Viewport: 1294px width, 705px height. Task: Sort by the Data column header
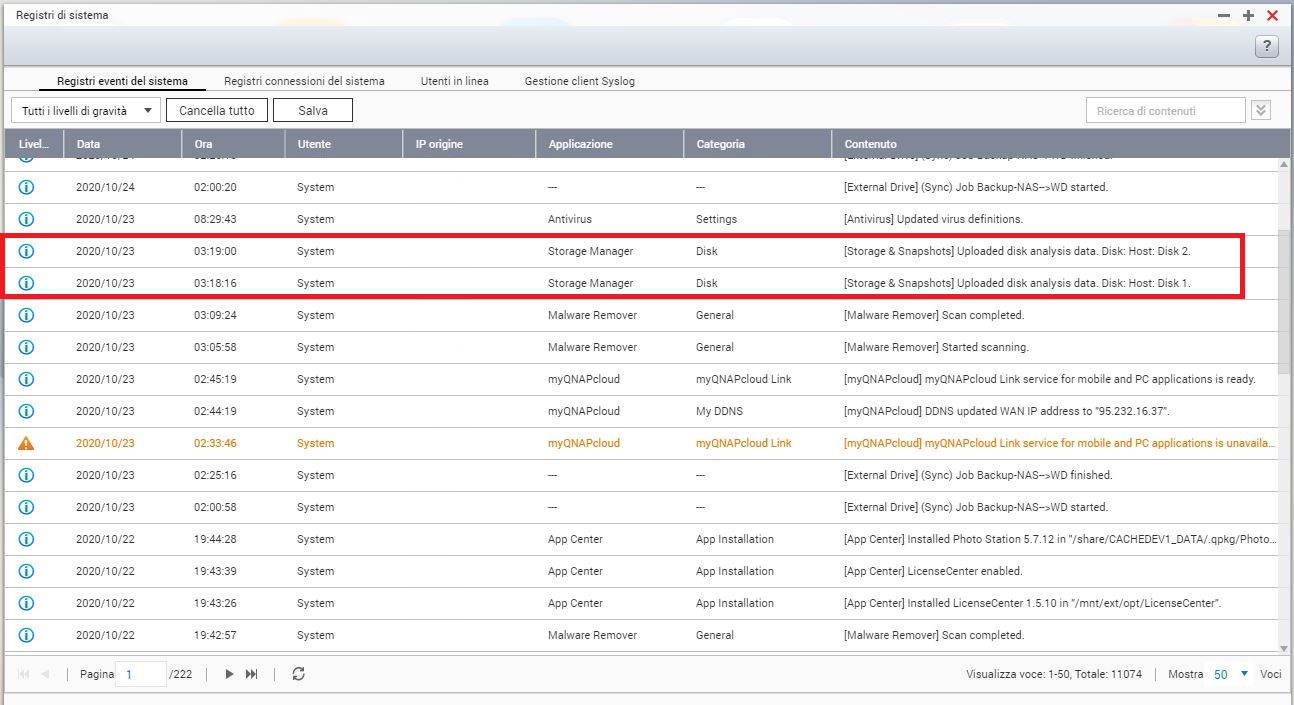pyautogui.click(x=88, y=144)
